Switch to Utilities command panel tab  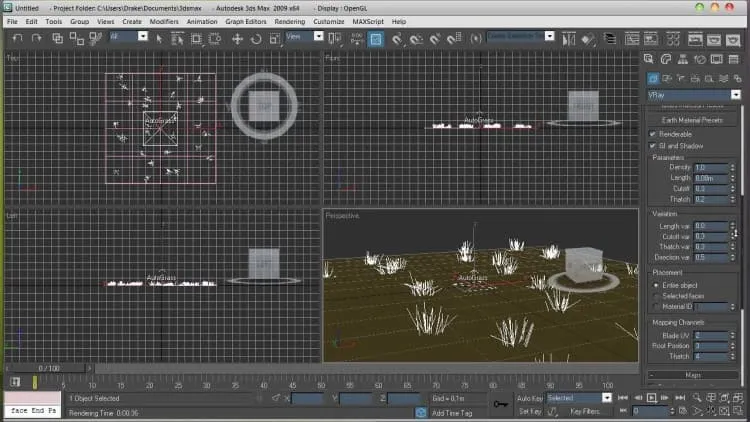click(x=733, y=59)
